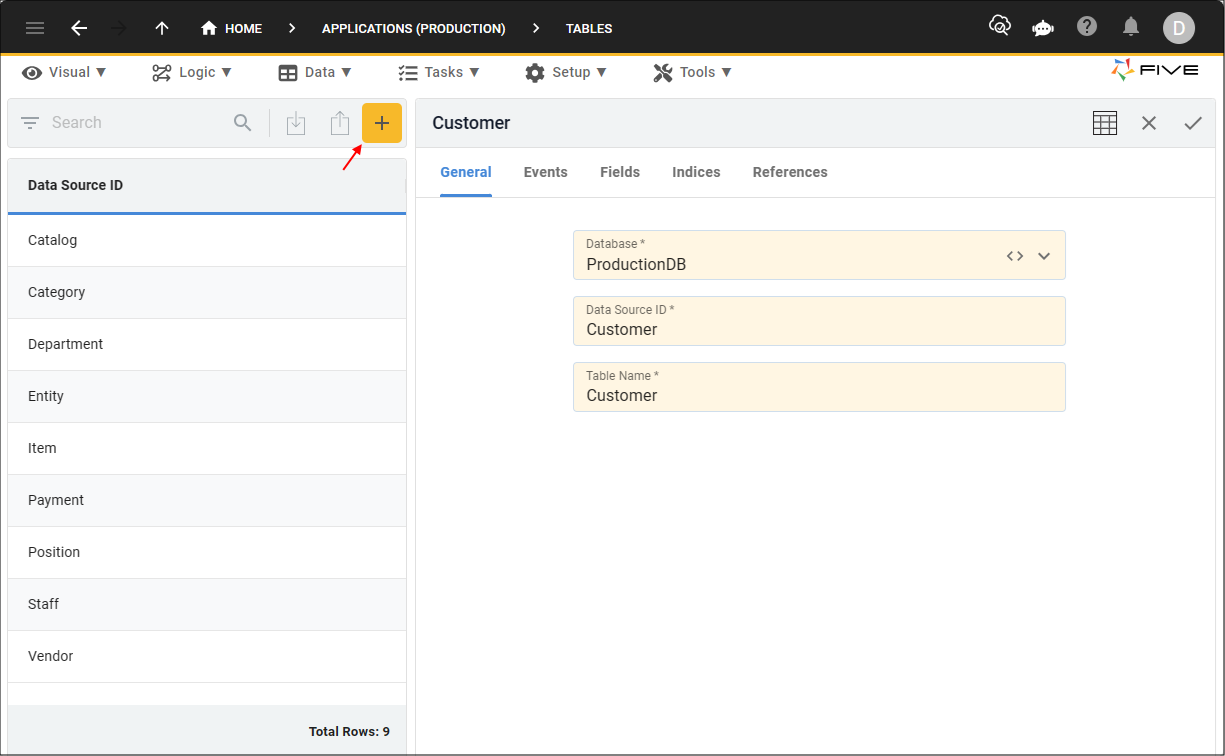The image size is (1225, 756).
Task: Open the help question mark icon
Action: 1087,27
